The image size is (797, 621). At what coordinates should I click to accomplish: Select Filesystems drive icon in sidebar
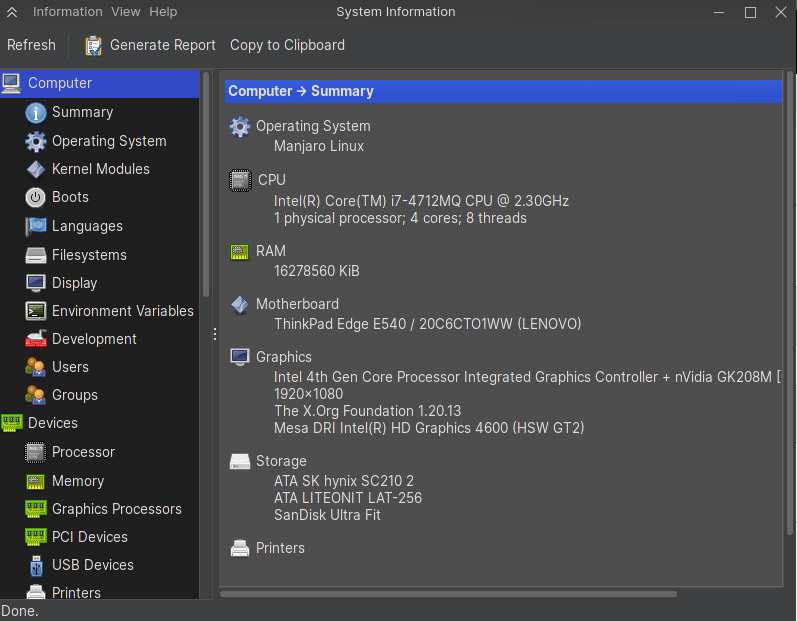pyautogui.click(x=36, y=255)
